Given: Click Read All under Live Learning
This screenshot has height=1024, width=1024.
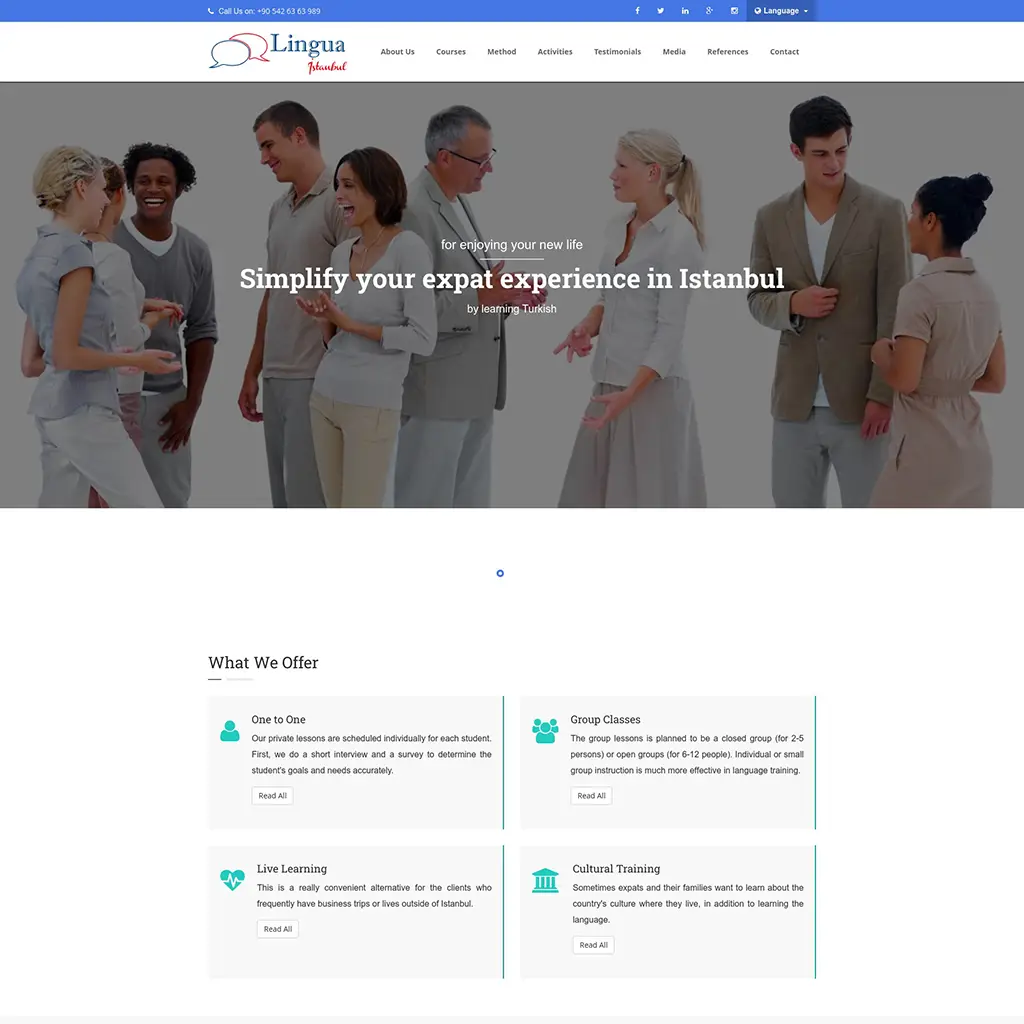Looking at the screenshot, I should (278, 929).
